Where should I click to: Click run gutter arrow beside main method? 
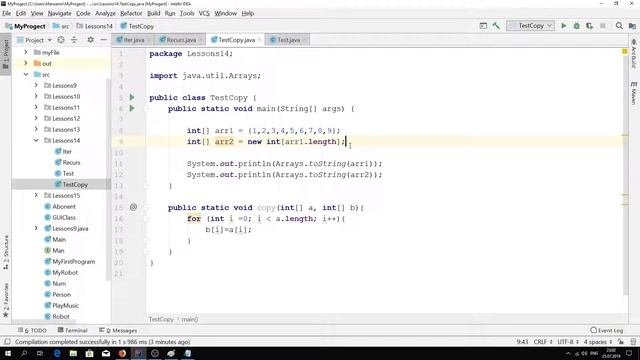(132, 109)
